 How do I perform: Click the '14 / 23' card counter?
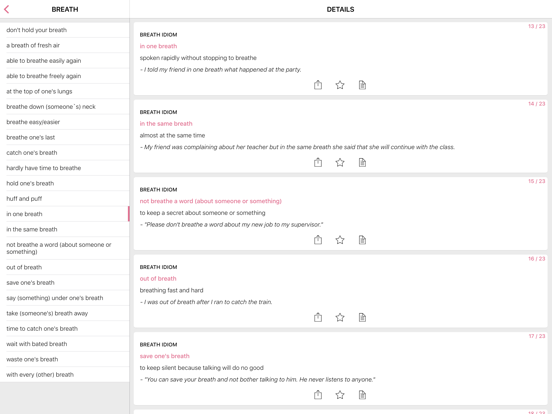click(x=537, y=104)
